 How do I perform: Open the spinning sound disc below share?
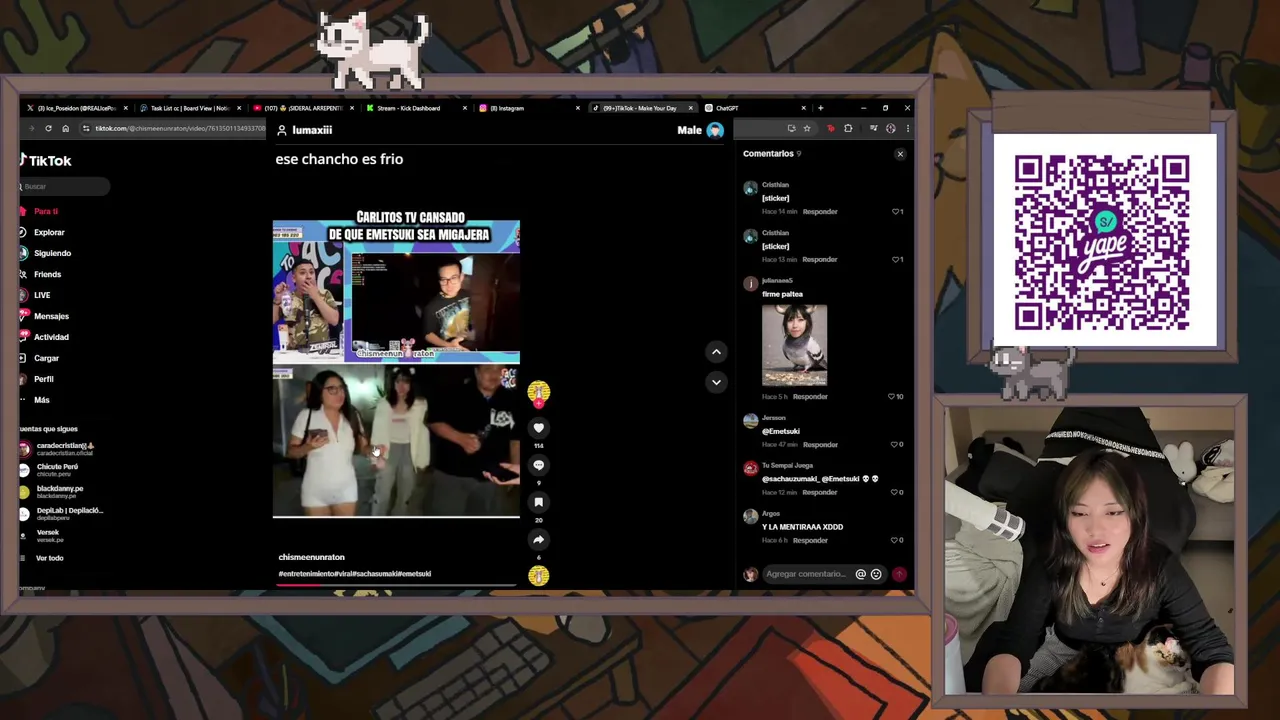point(538,575)
